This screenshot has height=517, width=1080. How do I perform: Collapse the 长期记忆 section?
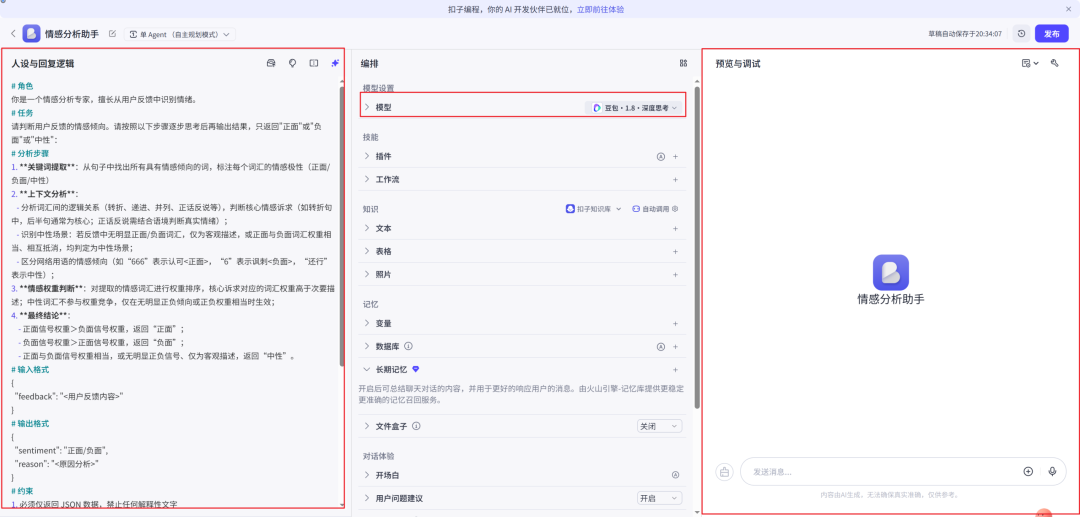(366, 369)
